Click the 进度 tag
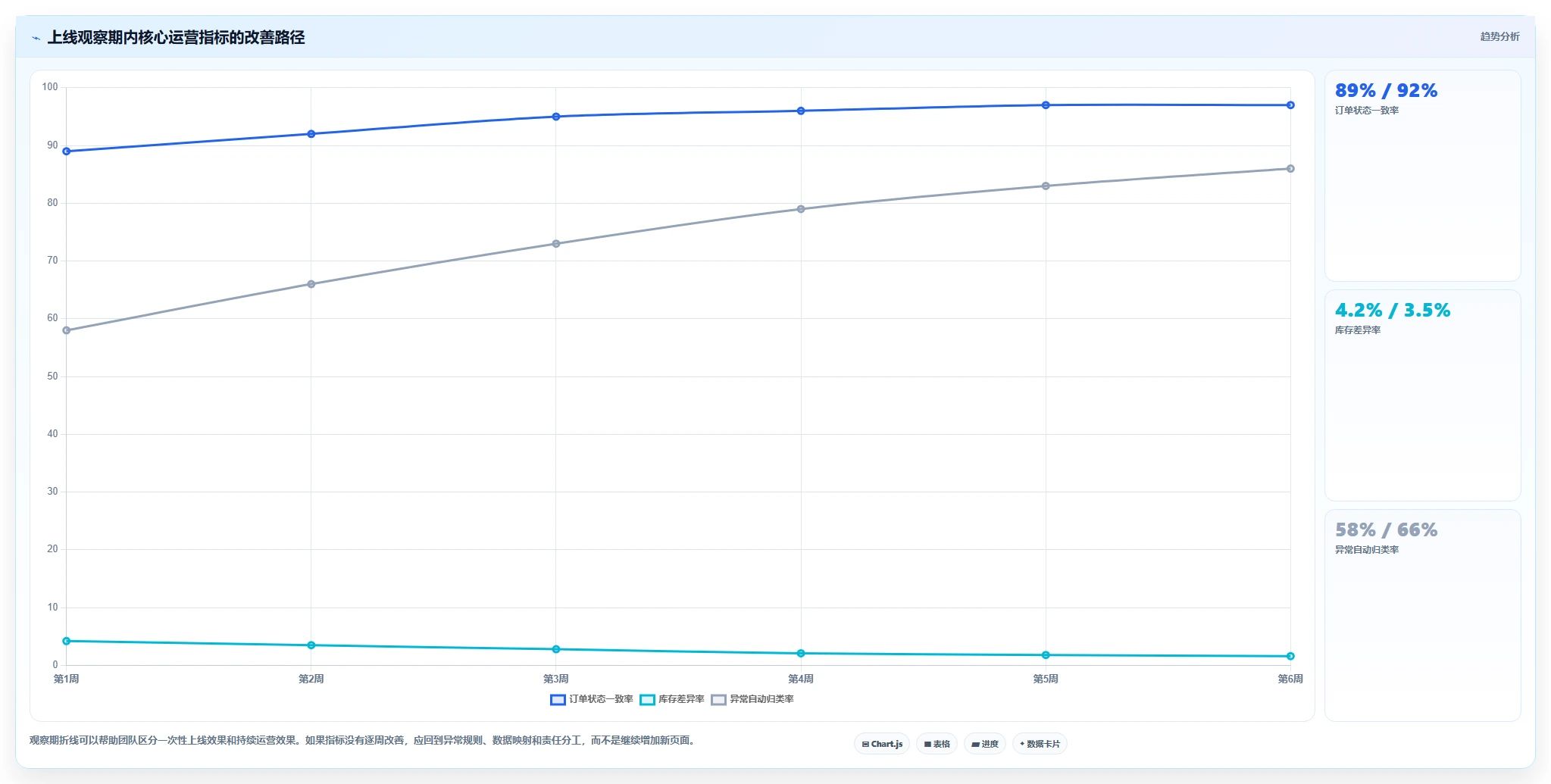Screen dimensions: 1551x784 pos(985,744)
